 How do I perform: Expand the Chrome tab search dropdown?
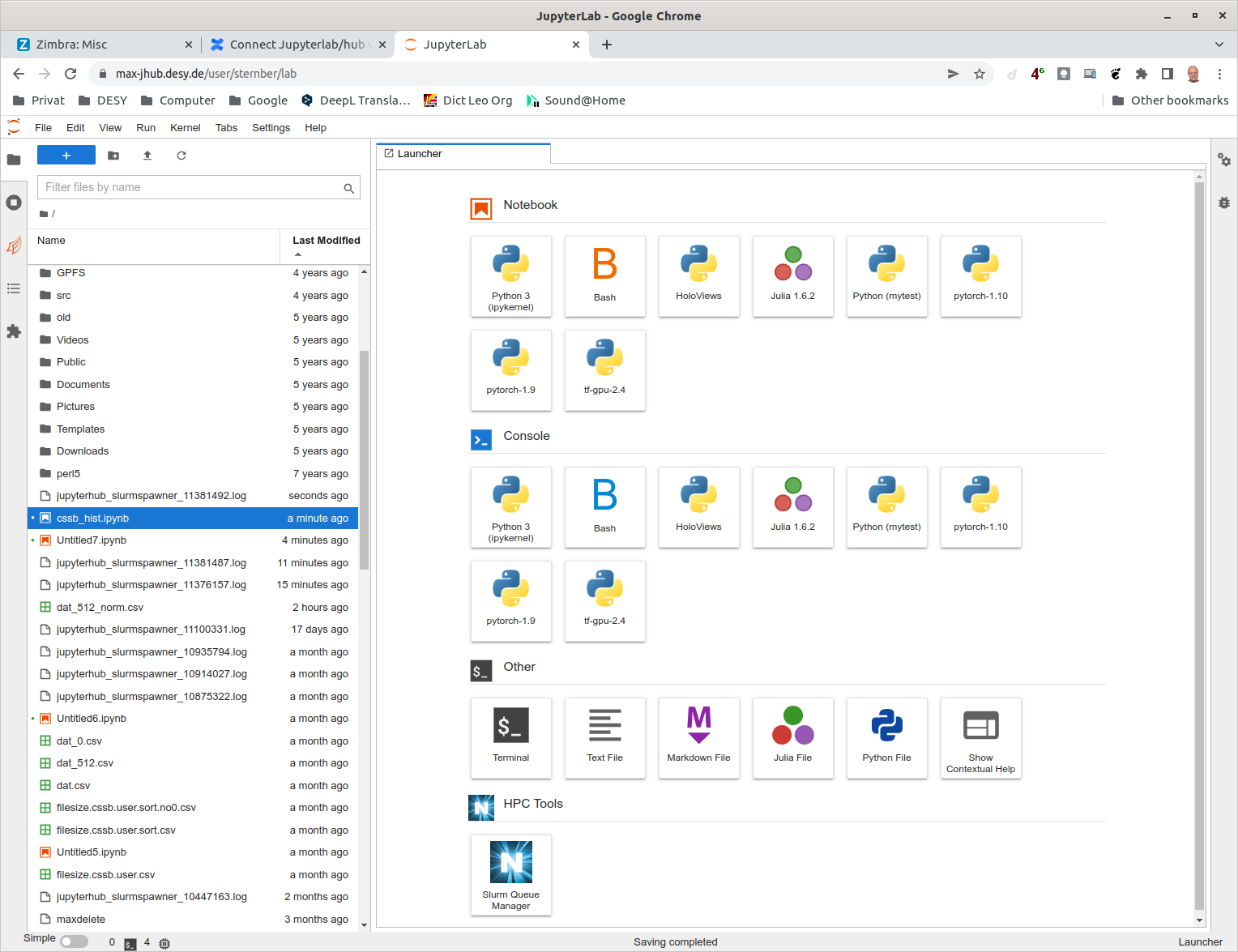click(x=1219, y=45)
